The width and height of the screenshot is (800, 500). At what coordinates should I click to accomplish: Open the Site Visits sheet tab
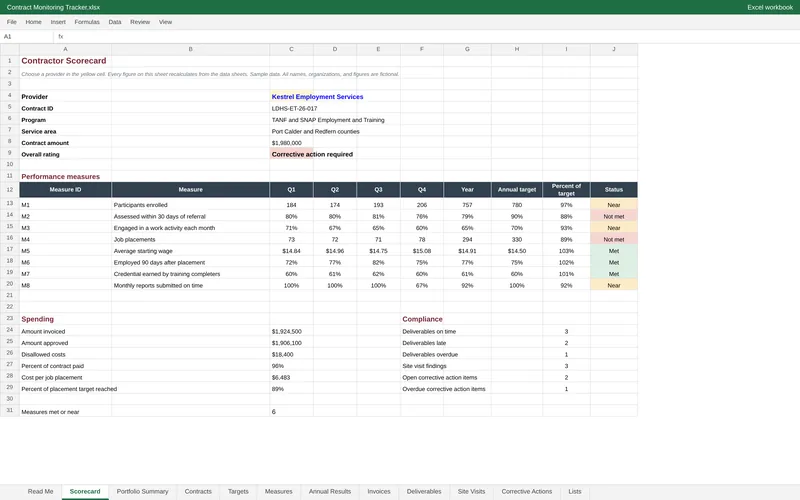(x=471, y=491)
